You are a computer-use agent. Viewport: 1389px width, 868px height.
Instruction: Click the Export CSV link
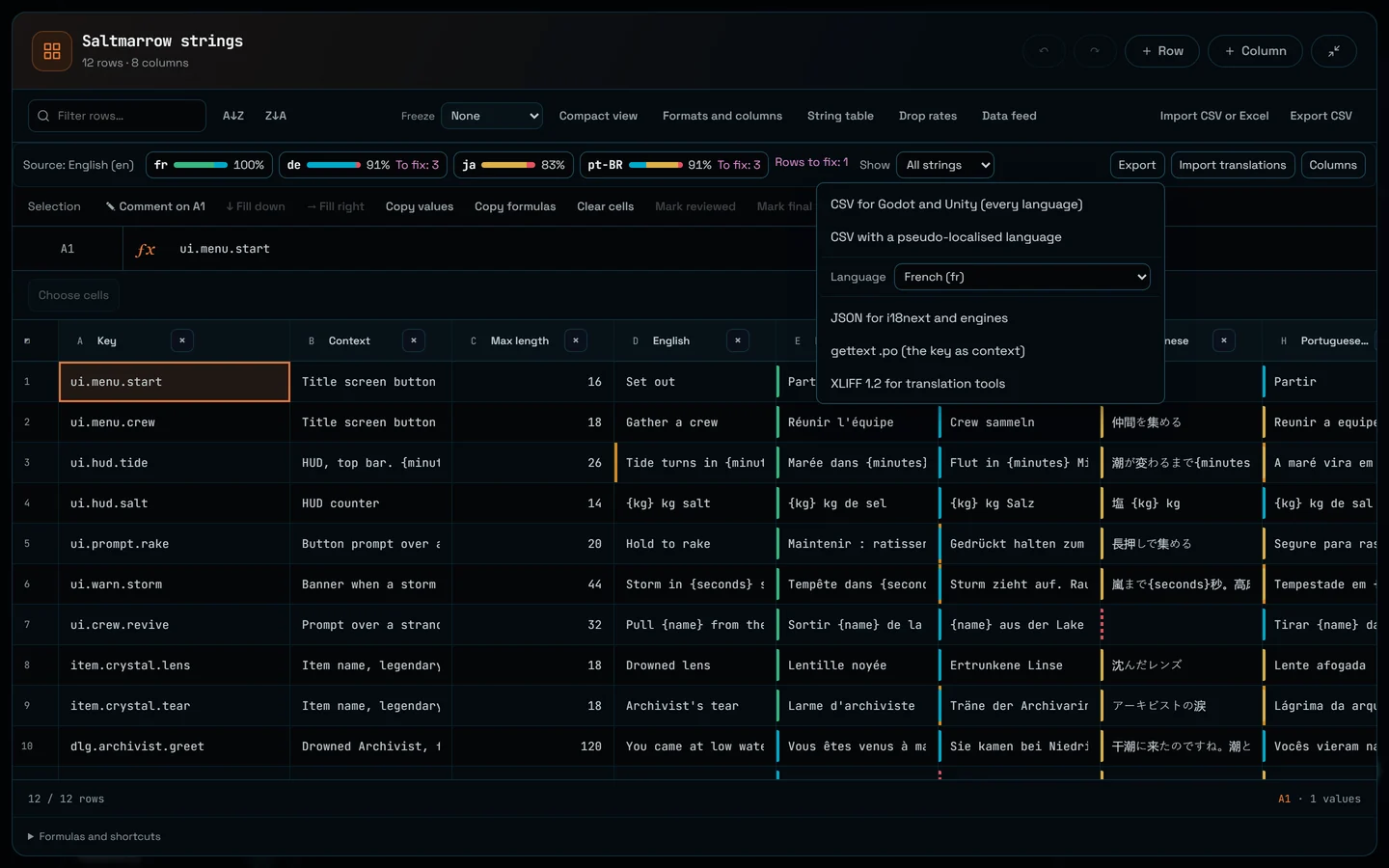point(1321,116)
